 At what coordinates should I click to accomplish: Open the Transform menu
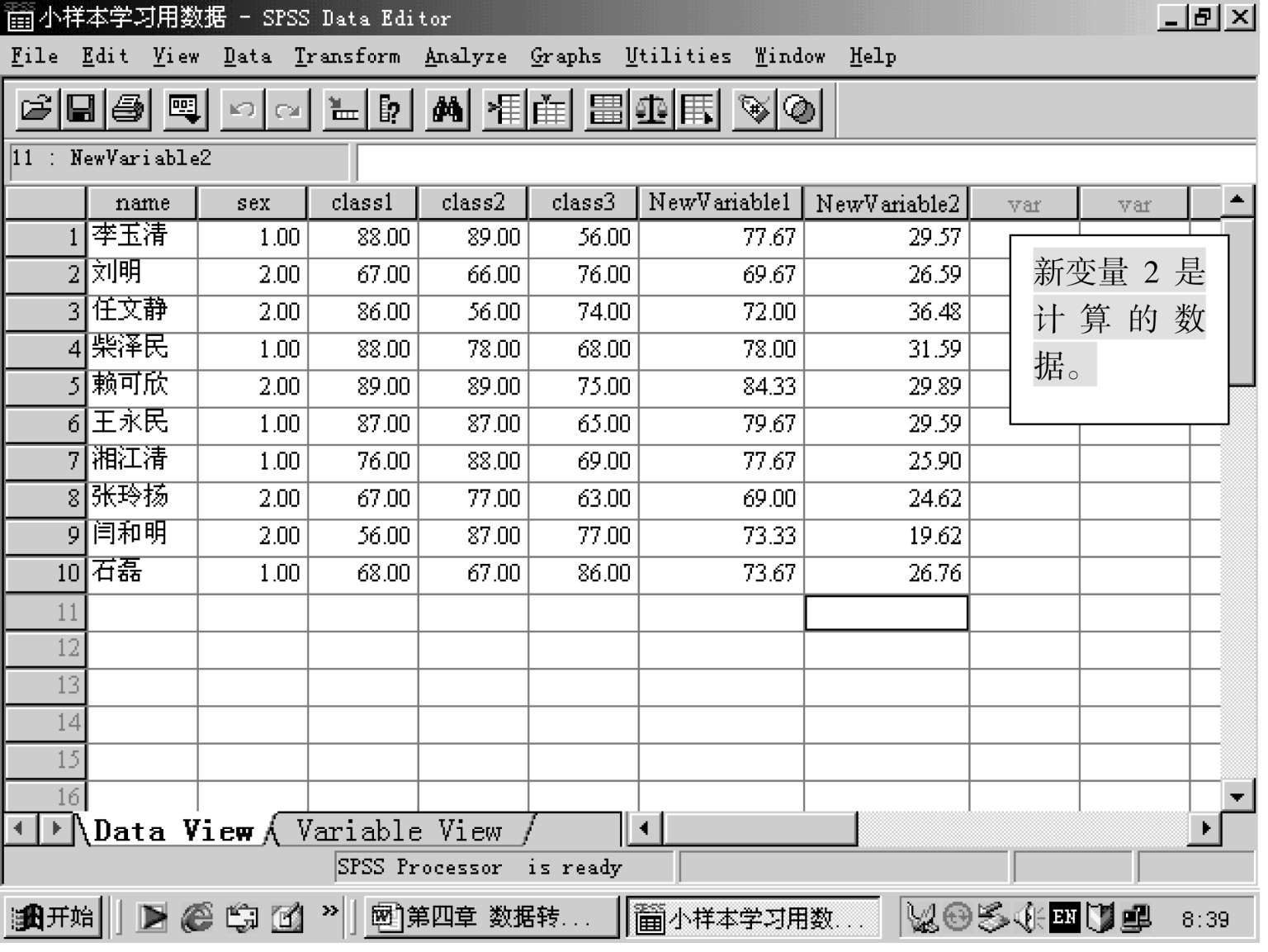tap(347, 56)
